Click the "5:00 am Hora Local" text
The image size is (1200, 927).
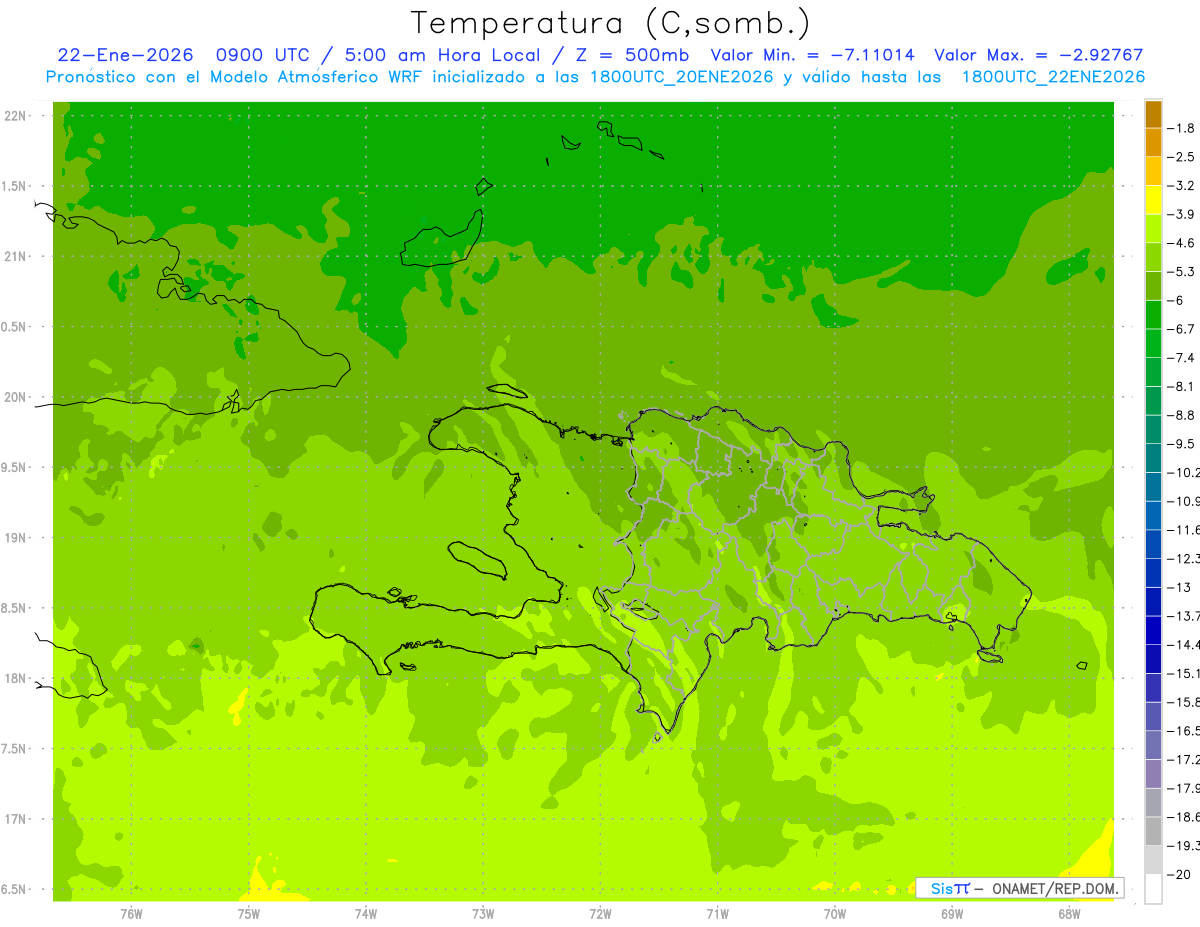click(440, 55)
